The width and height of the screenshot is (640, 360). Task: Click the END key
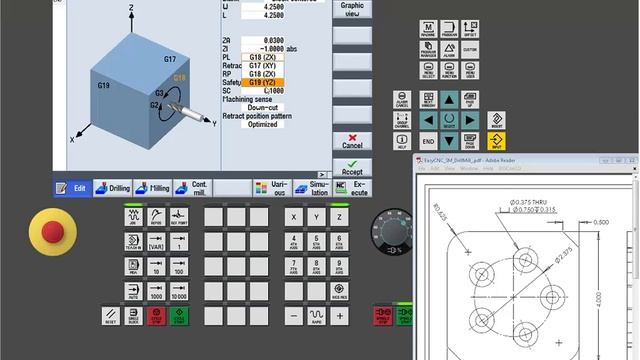tap(428, 141)
